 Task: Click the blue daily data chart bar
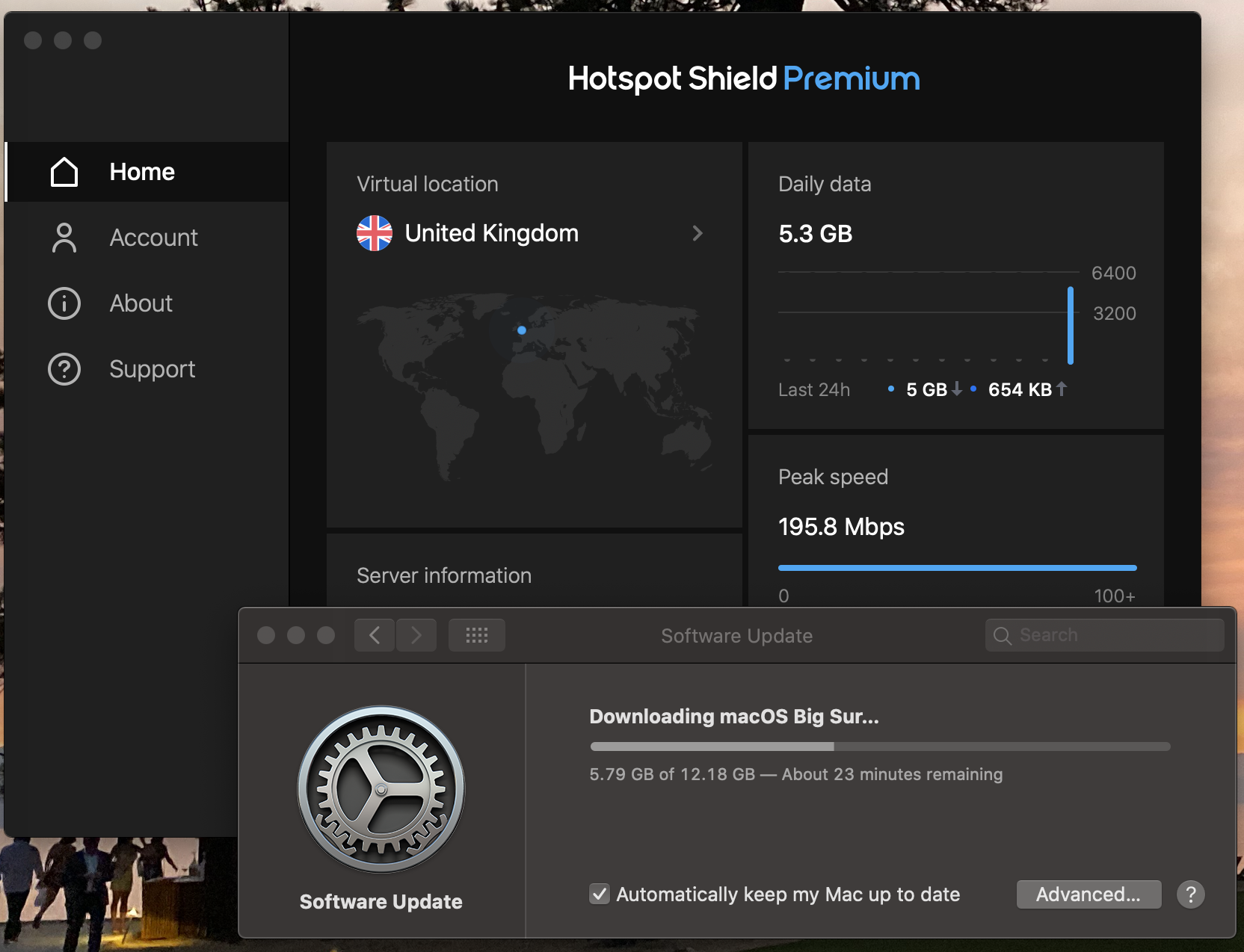(1071, 325)
